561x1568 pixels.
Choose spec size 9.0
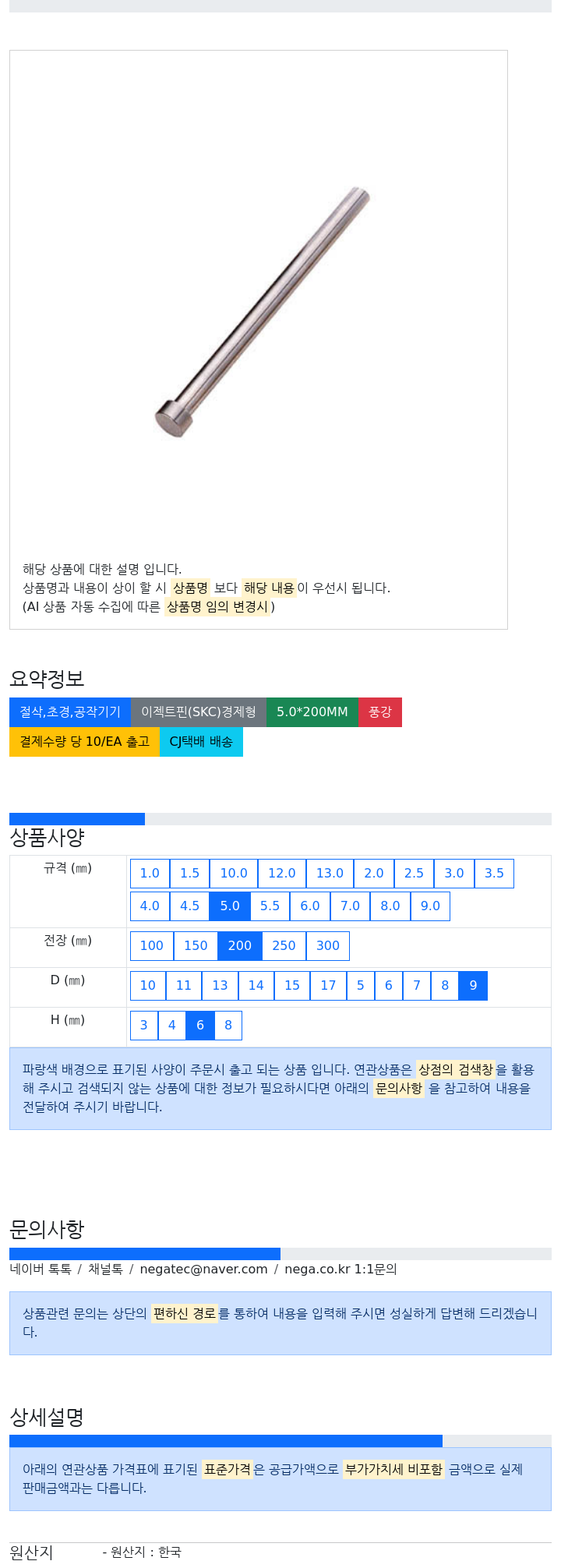[x=430, y=906]
